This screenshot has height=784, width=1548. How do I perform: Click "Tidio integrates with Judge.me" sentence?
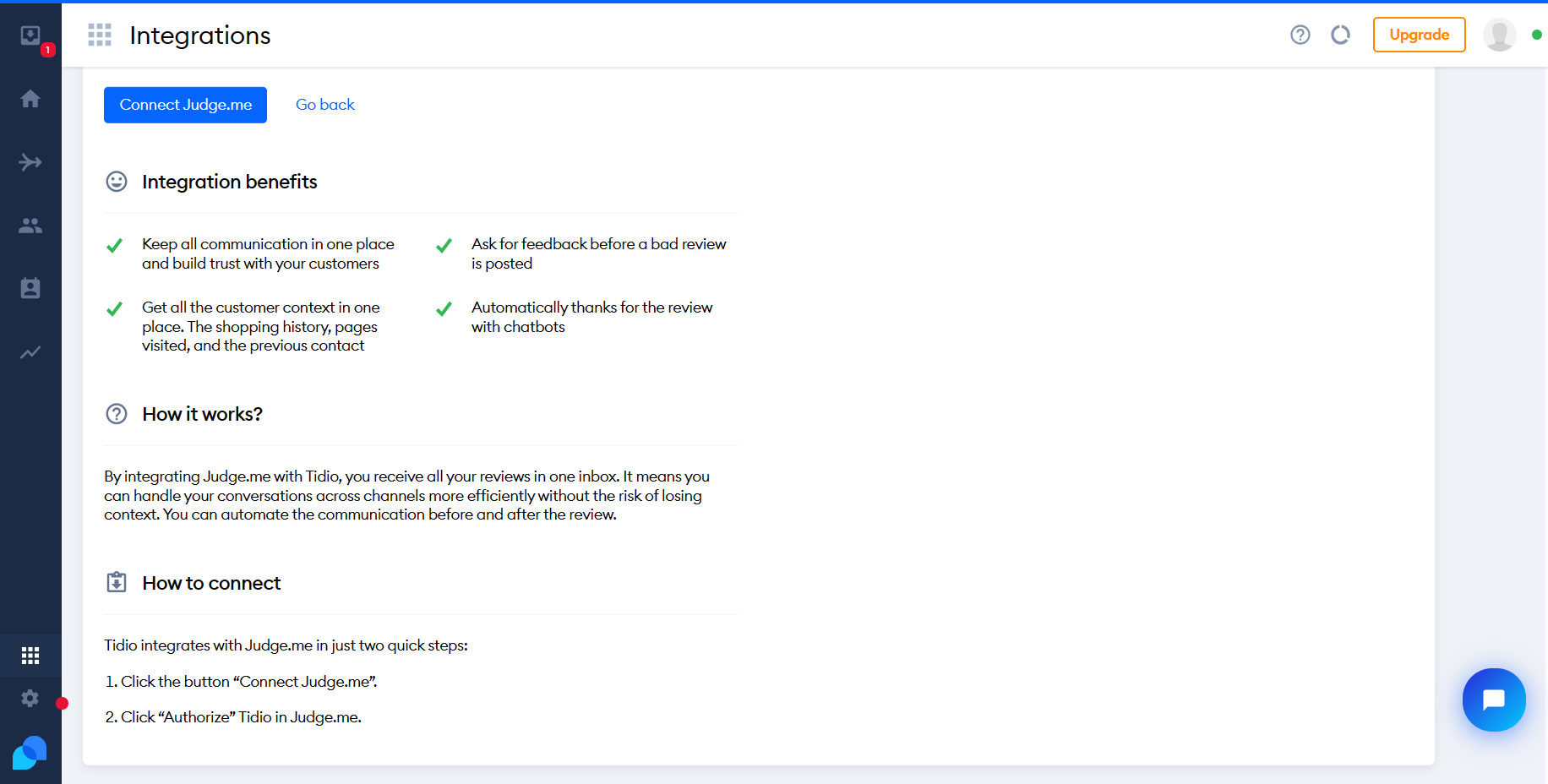(x=286, y=645)
